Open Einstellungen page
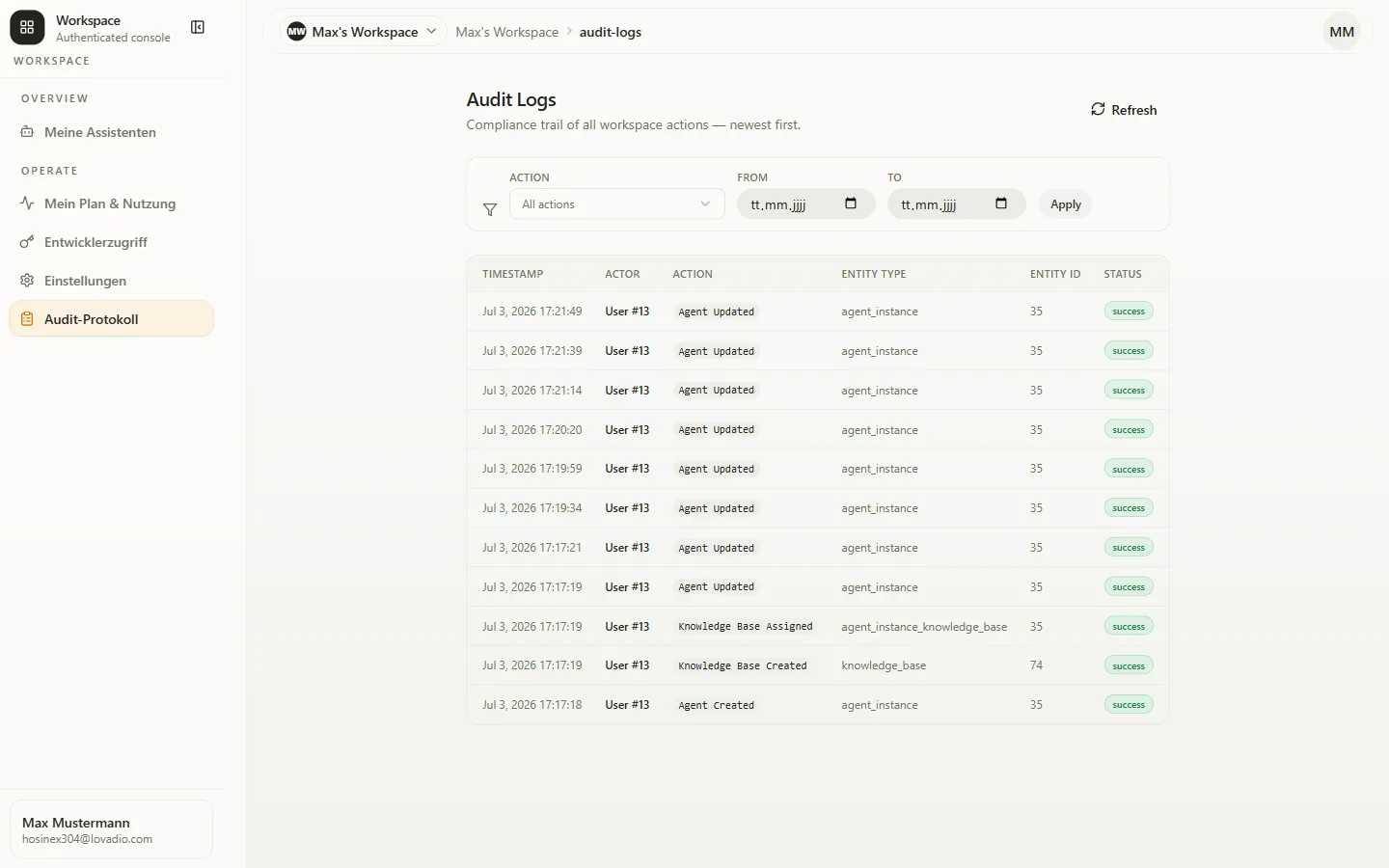Screen dimensions: 1389x868 point(111,281)
